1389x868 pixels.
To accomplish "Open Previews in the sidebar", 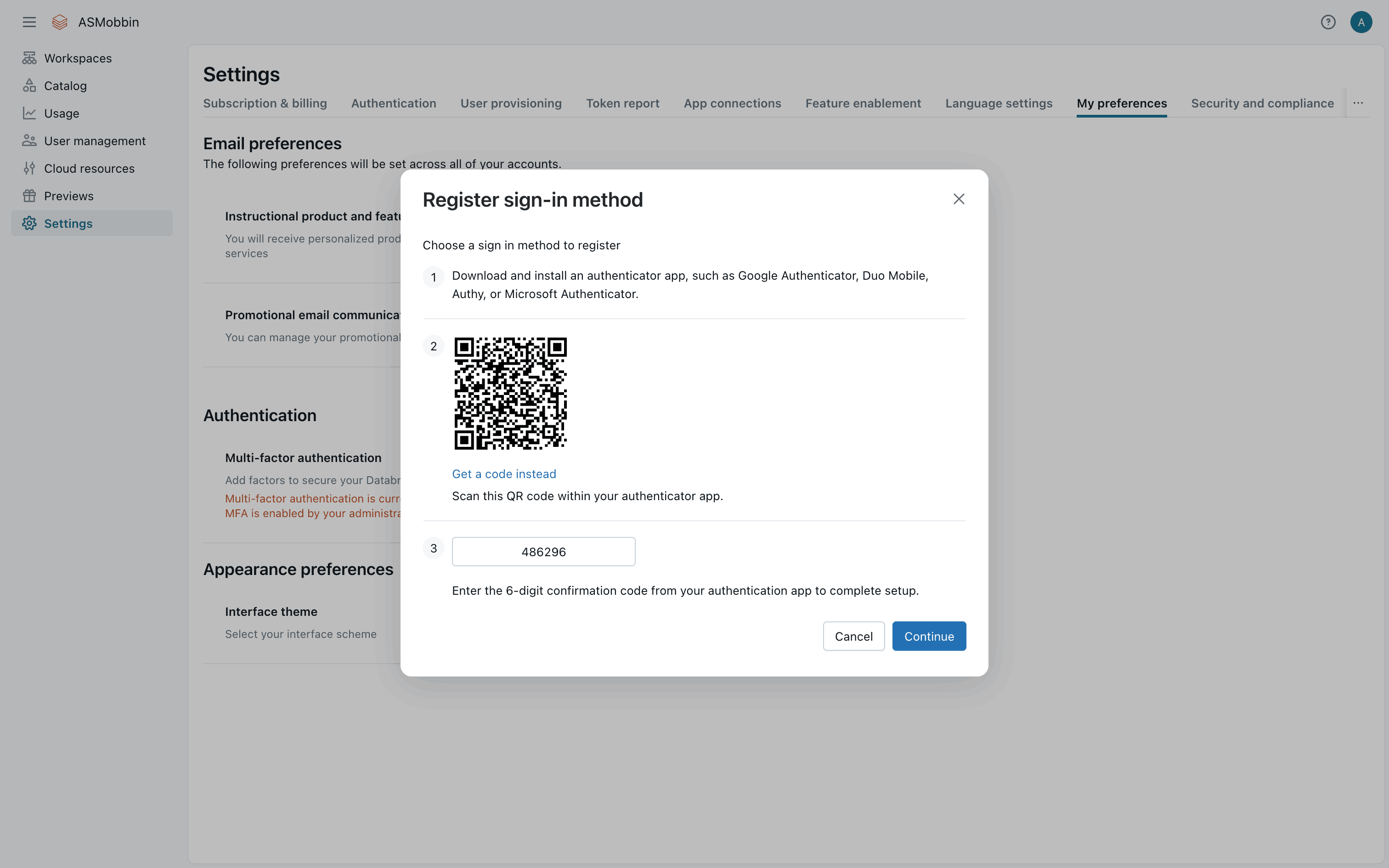I will click(68, 196).
